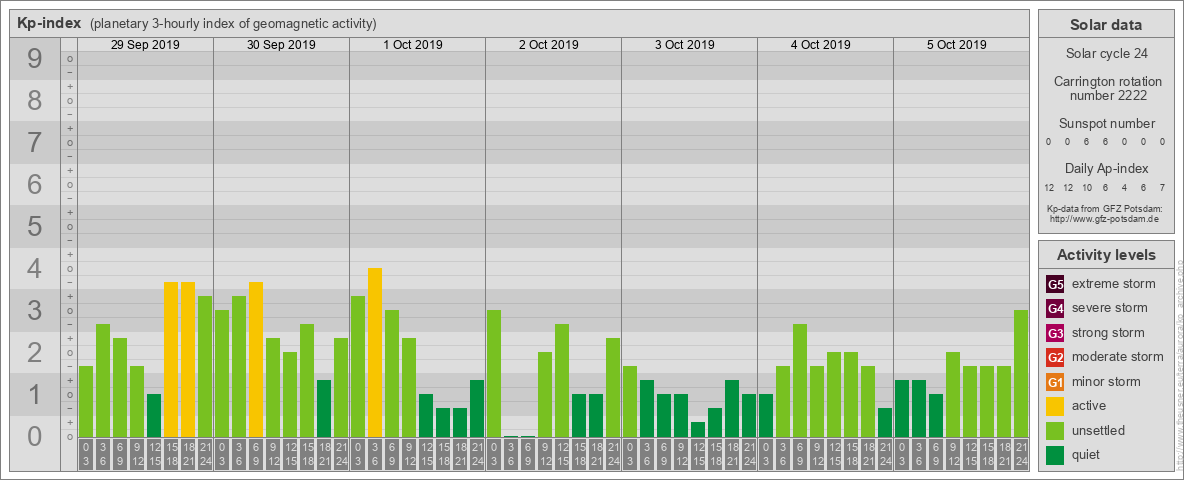Click the Kp-index chart title
Viewport: 1184px width, 480px height.
tap(49, 23)
